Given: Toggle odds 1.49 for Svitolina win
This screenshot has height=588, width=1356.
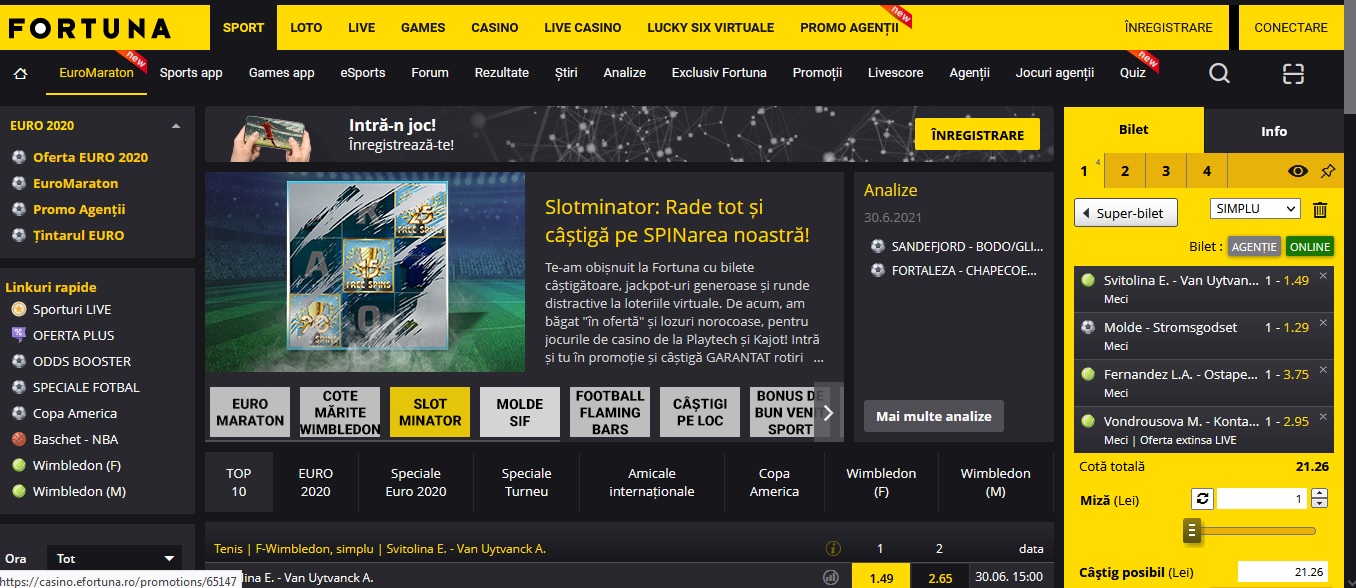Looking at the screenshot, I should 880,577.
